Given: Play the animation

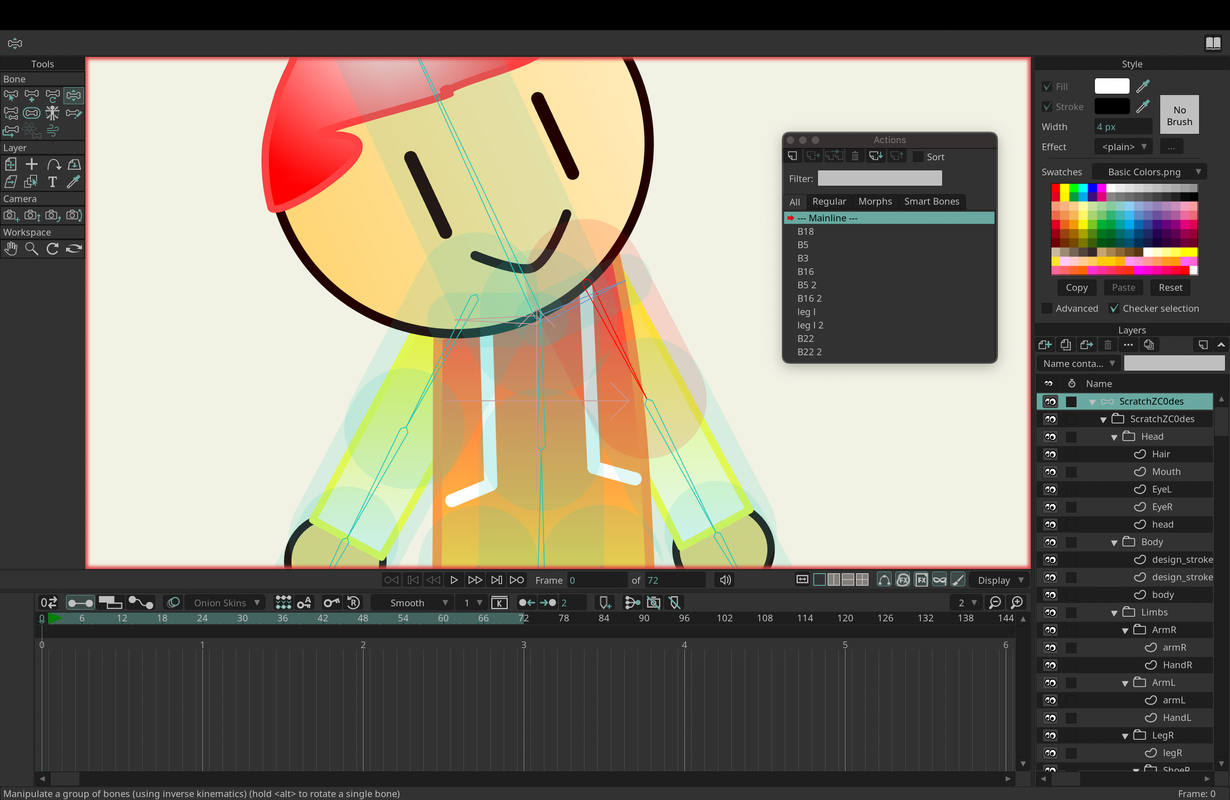Looking at the screenshot, I should [x=454, y=580].
